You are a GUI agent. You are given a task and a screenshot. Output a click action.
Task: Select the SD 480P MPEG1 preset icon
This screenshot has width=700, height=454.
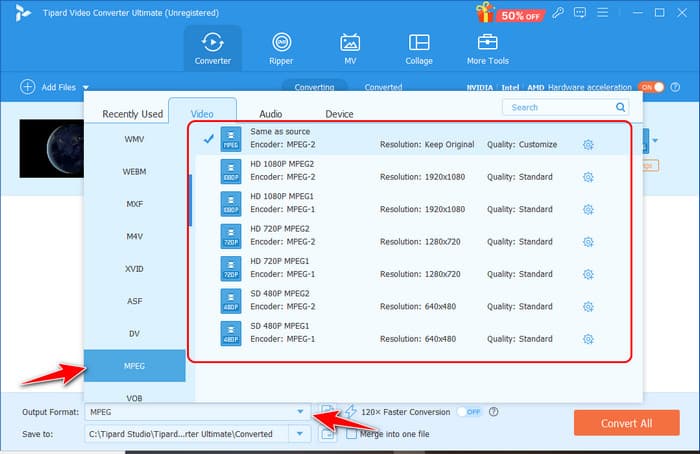(x=231, y=333)
